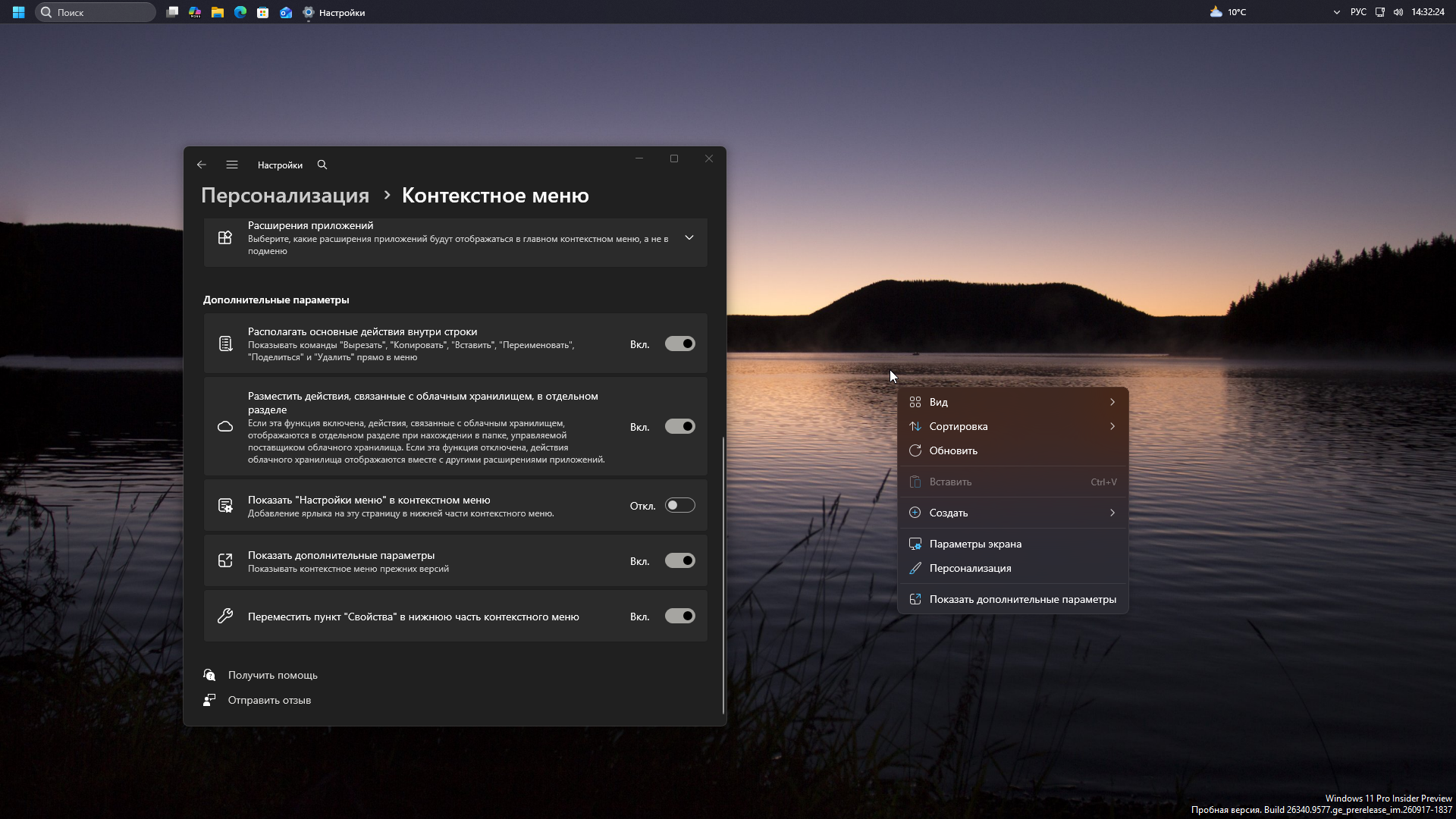Open the Сортировка submenu arrow
This screenshot has width=1456, height=819.
point(1112,427)
